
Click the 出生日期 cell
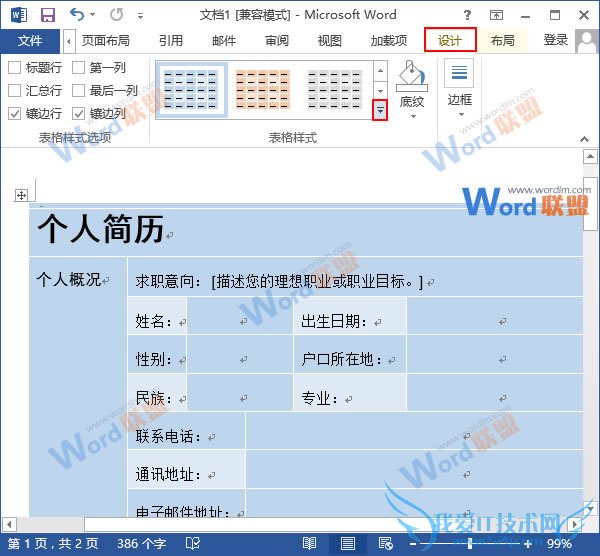tap(349, 316)
